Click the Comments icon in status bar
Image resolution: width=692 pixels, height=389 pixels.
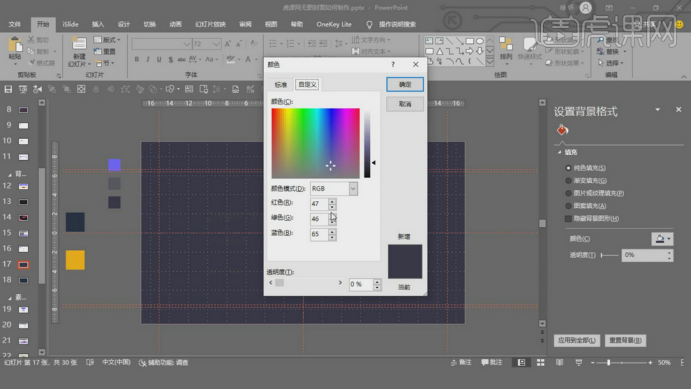[x=492, y=363]
